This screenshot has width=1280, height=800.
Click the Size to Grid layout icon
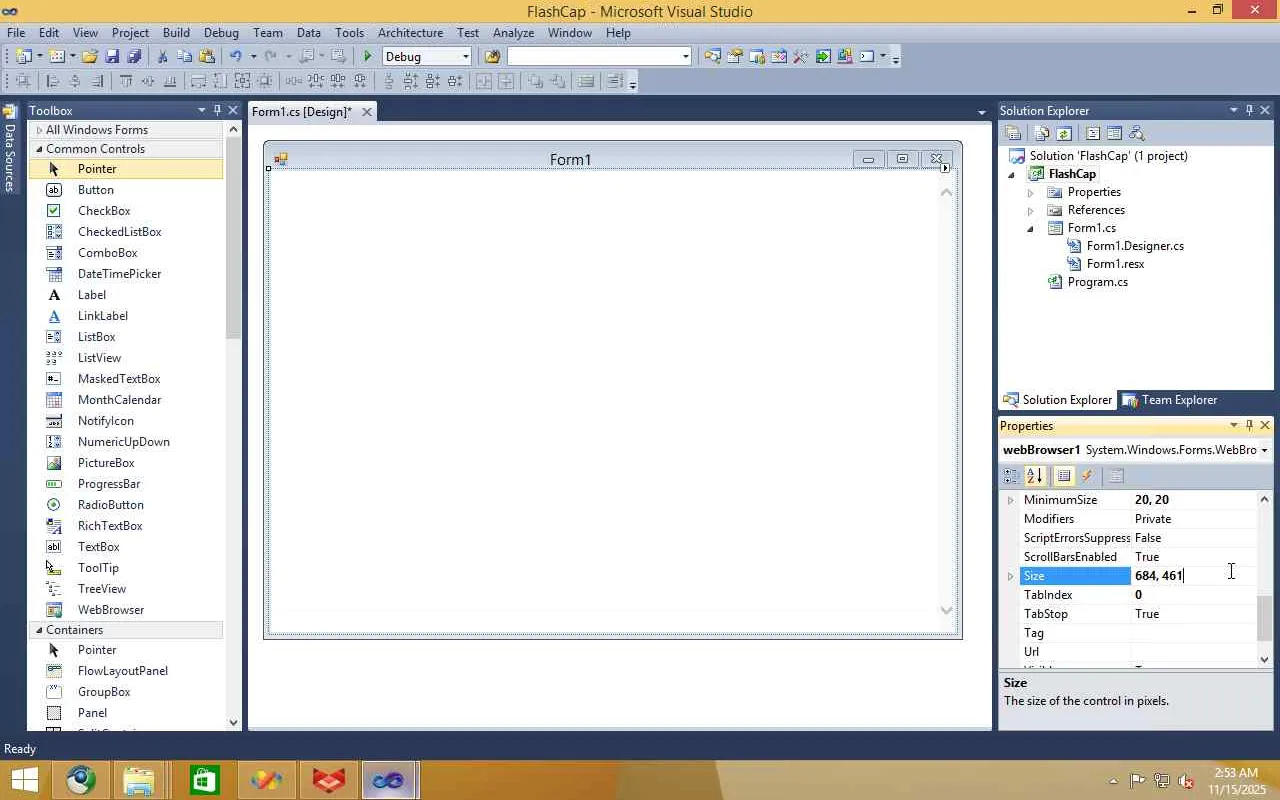click(x=265, y=82)
